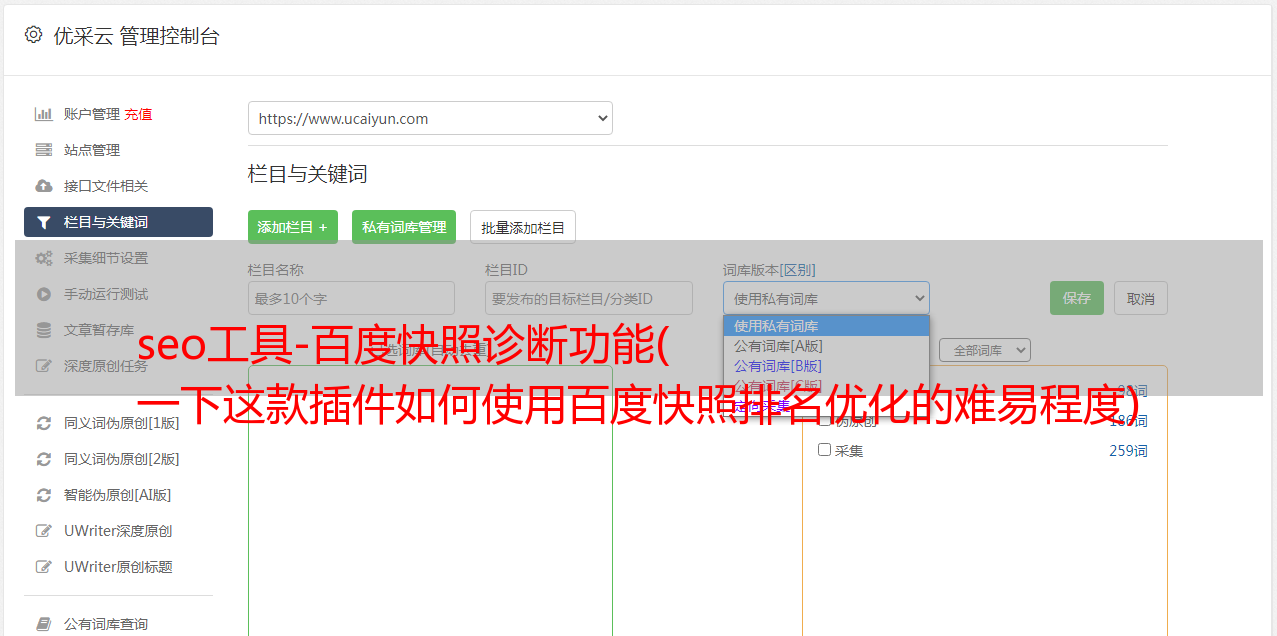Click the refresh icon for 智能伪原创[AI版]
The image size is (1277, 636).
click(x=44, y=495)
